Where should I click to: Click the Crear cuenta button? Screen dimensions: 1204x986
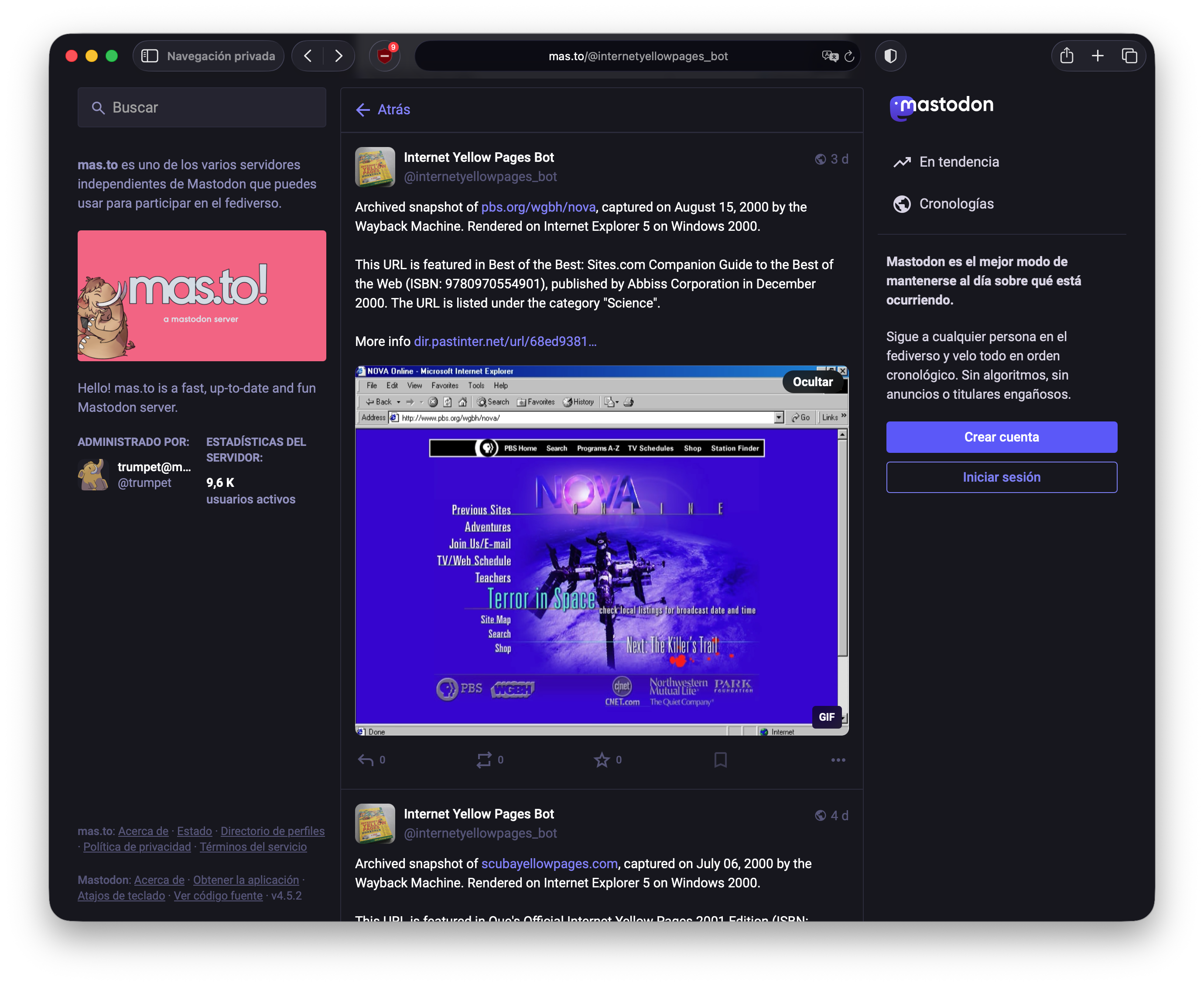tap(1001, 437)
